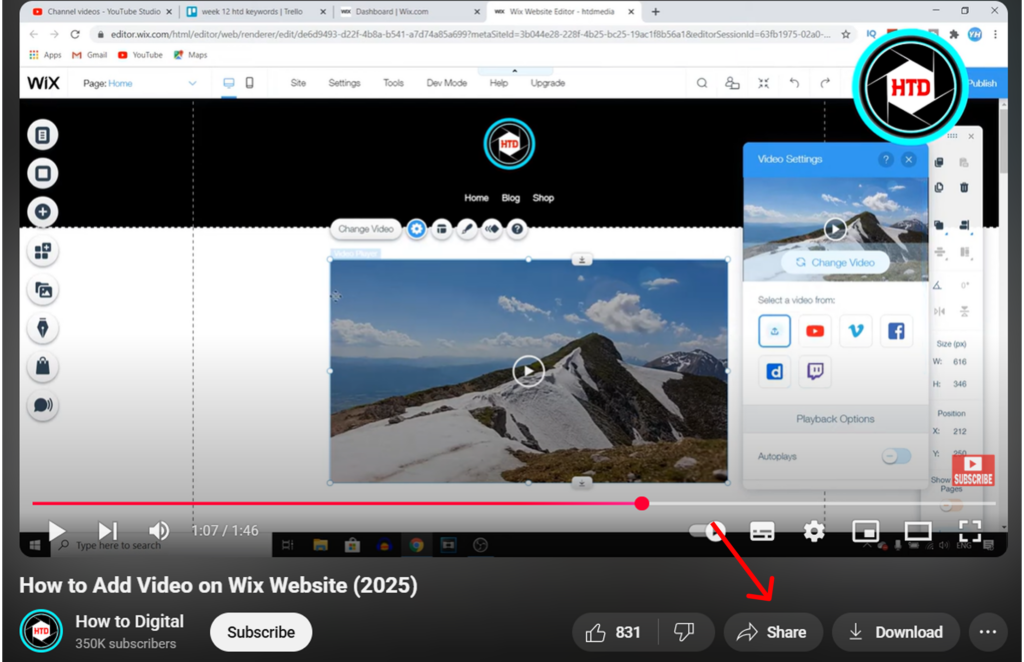Expand the Page: Home dropdown
This screenshot has height=662, width=1024.
(x=139, y=83)
